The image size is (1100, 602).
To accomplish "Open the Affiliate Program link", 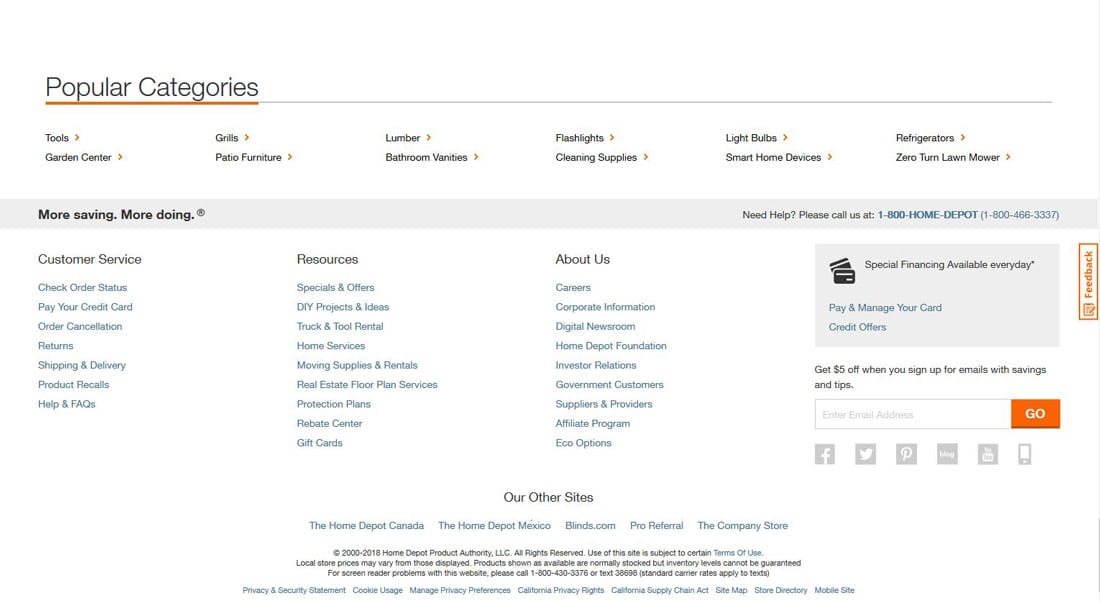I will point(593,423).
